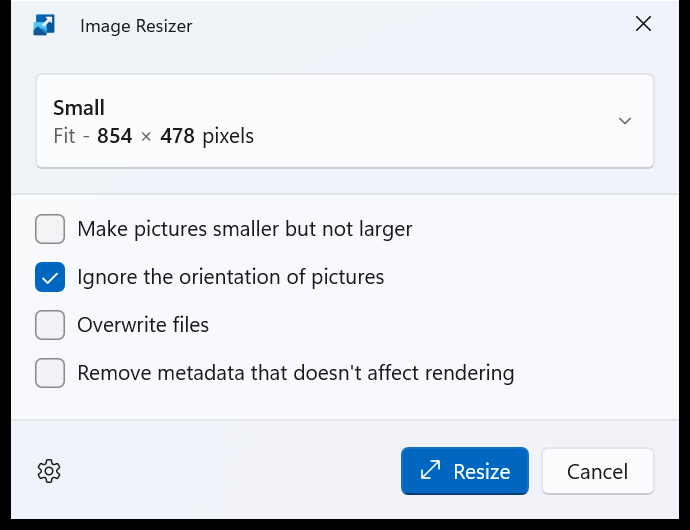
Task: Click the Fit mode text in preset selector
Action: click(x=64, y=136)
